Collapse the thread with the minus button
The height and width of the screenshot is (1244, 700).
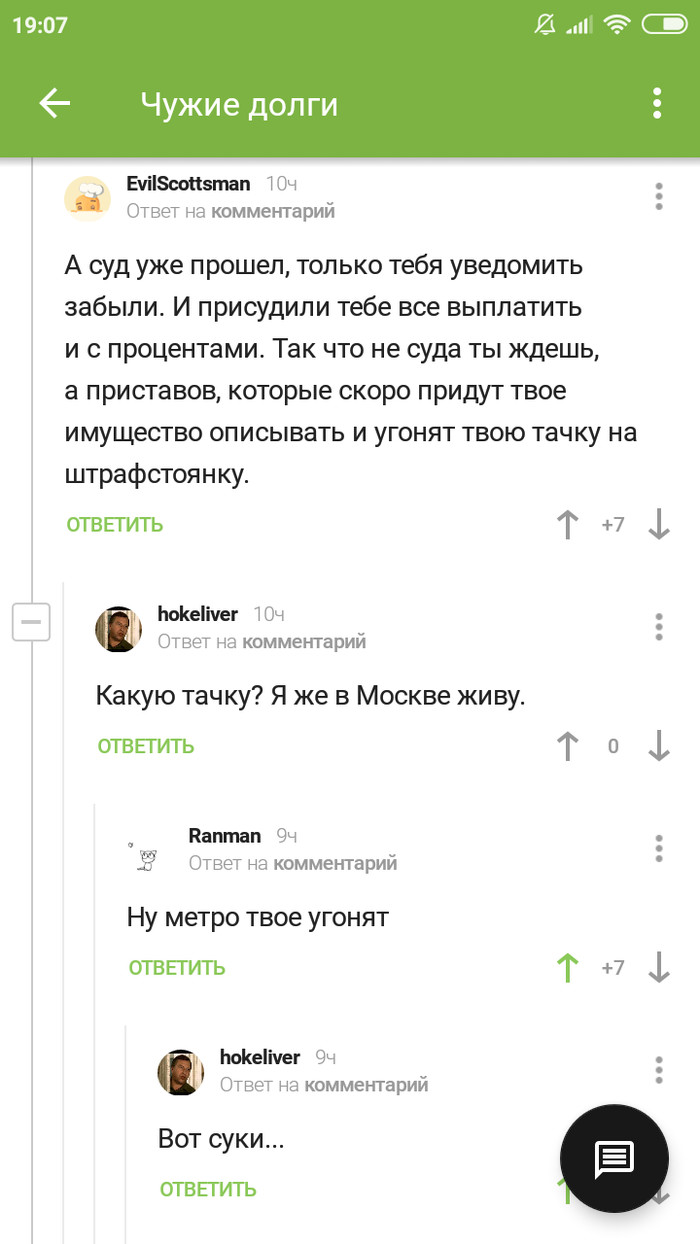tap(31, 622)
